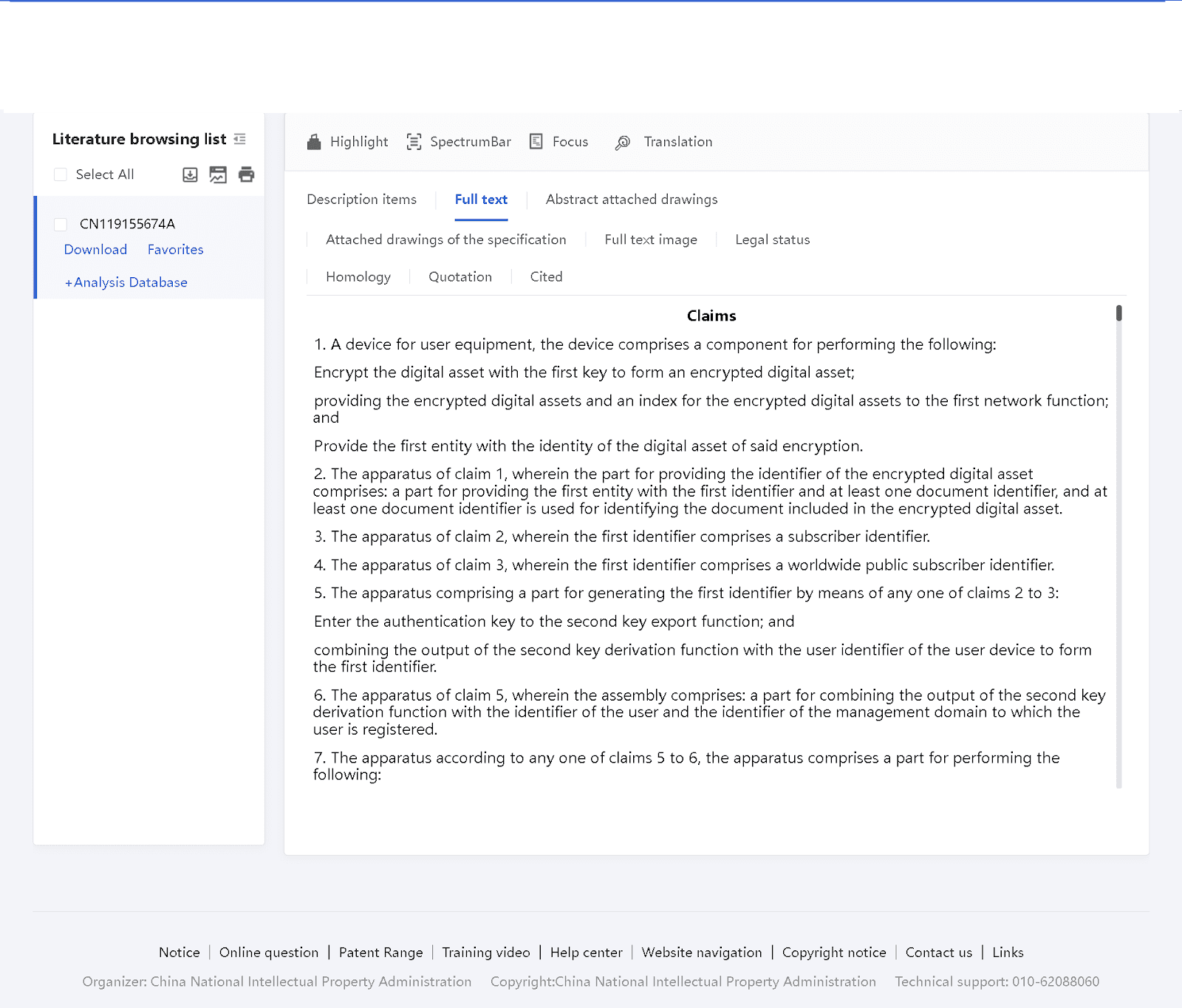Image resolution: width=1182 pixels, height=1008 pixels.
Task: Switch to Abstract attached drawings
Action: click(x=631, y=200)
